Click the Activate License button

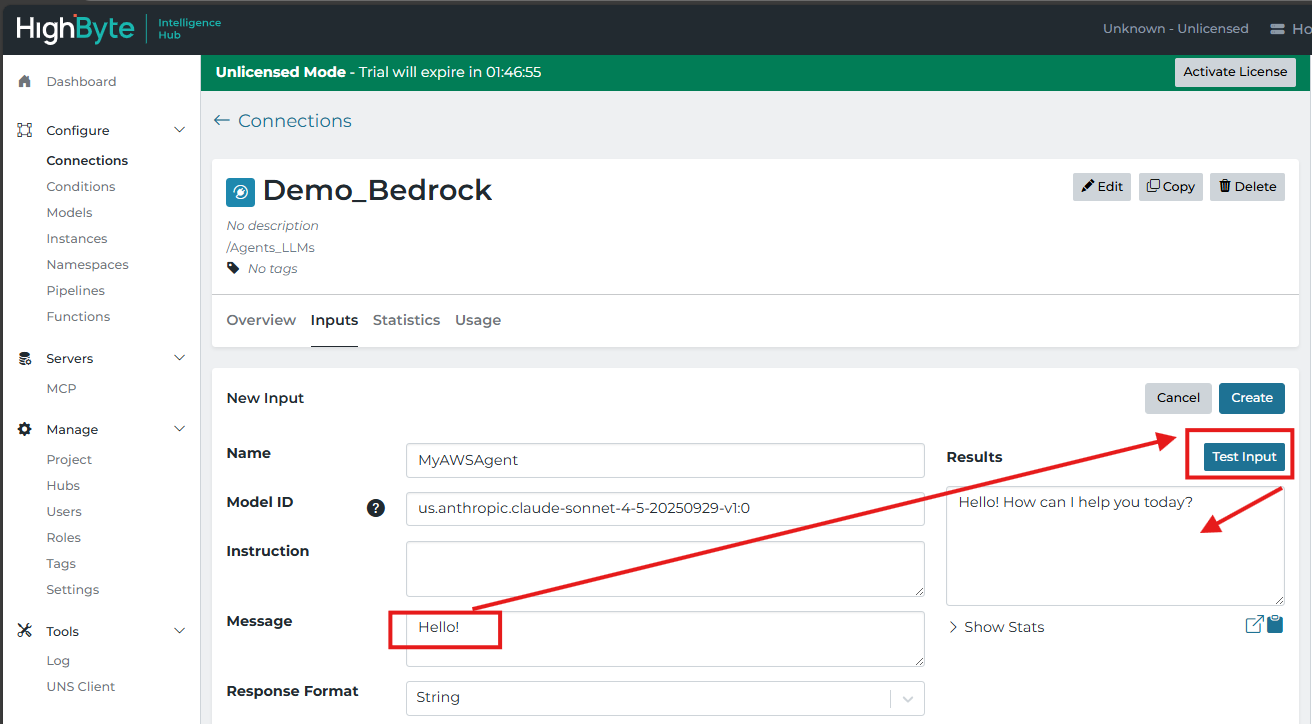[1235, 72]
